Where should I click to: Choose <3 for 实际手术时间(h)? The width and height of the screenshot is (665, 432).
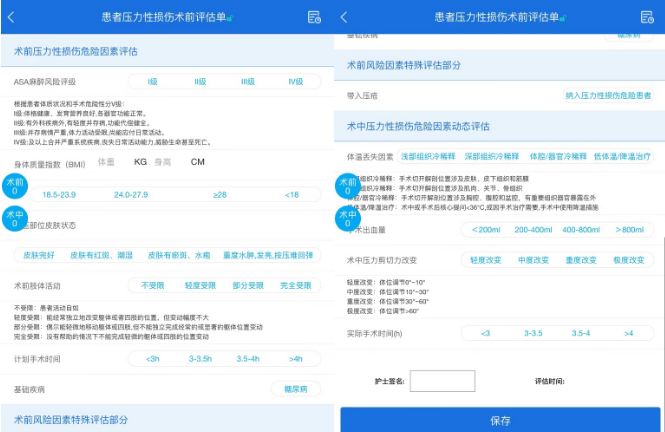pos(486,333)
